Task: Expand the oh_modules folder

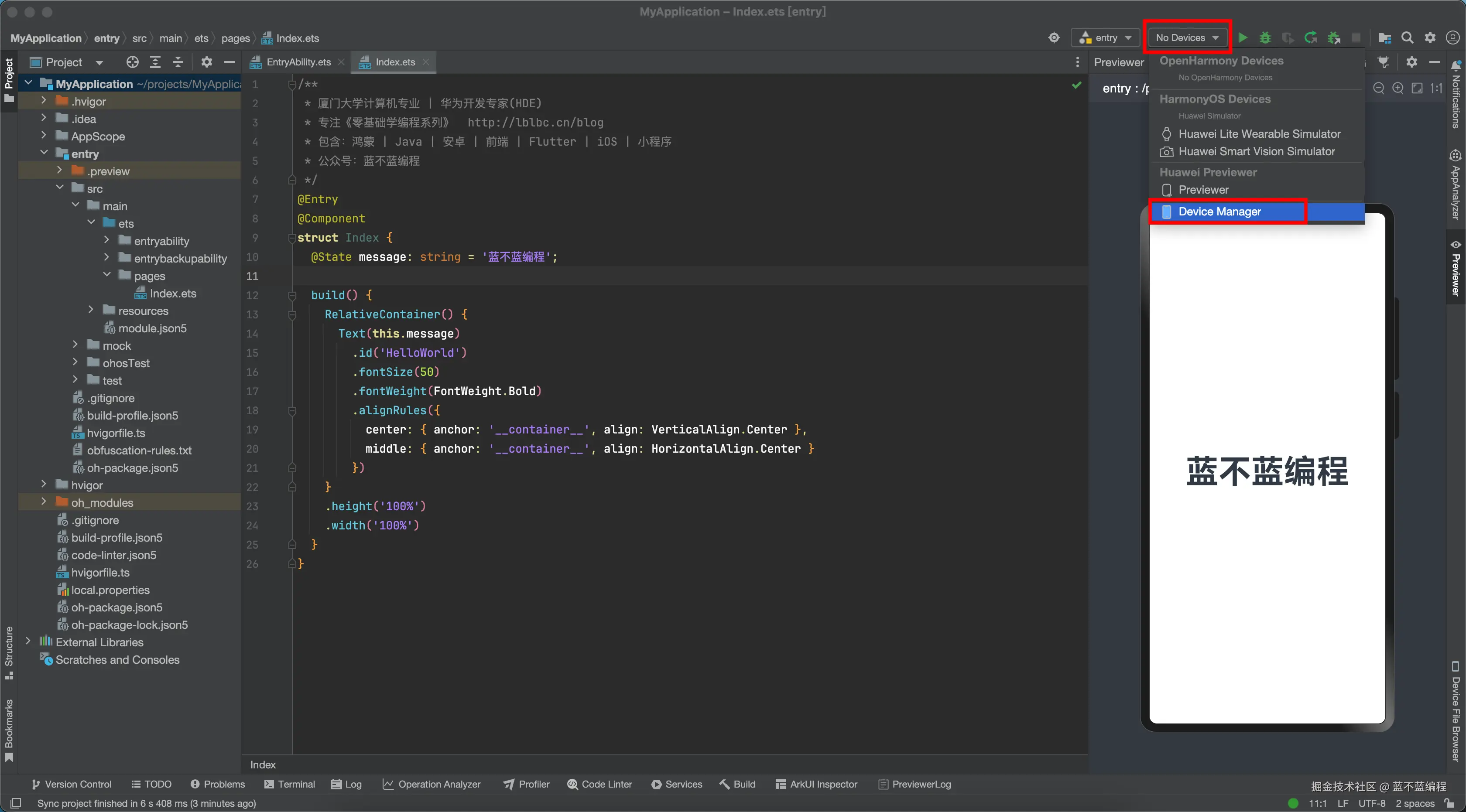Action: click(44, 502)
